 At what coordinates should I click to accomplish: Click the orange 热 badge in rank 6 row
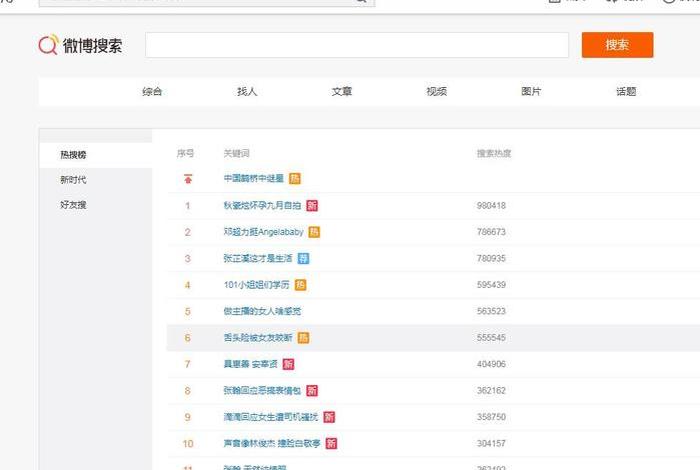click(303, 338)
